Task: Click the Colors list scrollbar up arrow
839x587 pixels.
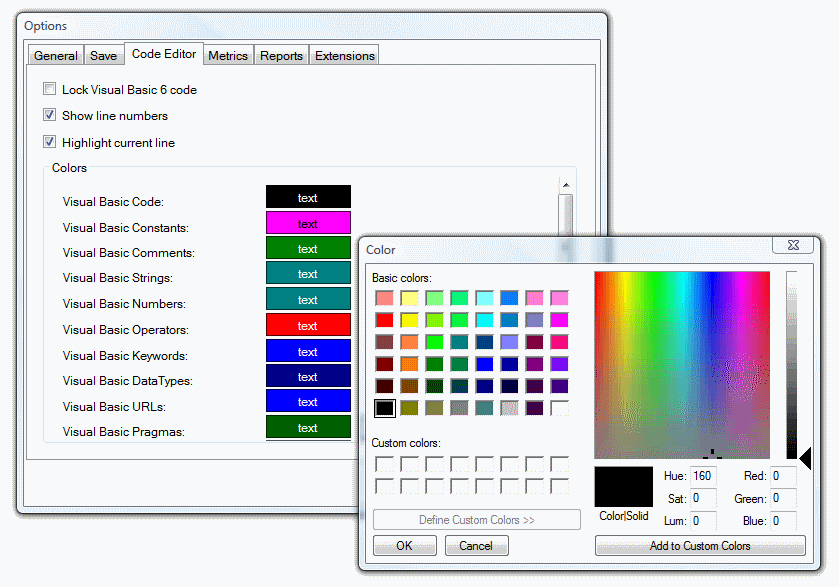Action: point(566,185)
